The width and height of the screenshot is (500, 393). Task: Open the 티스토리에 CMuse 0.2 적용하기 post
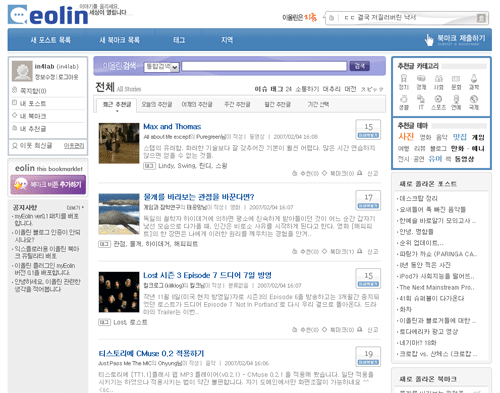[151, 353]
